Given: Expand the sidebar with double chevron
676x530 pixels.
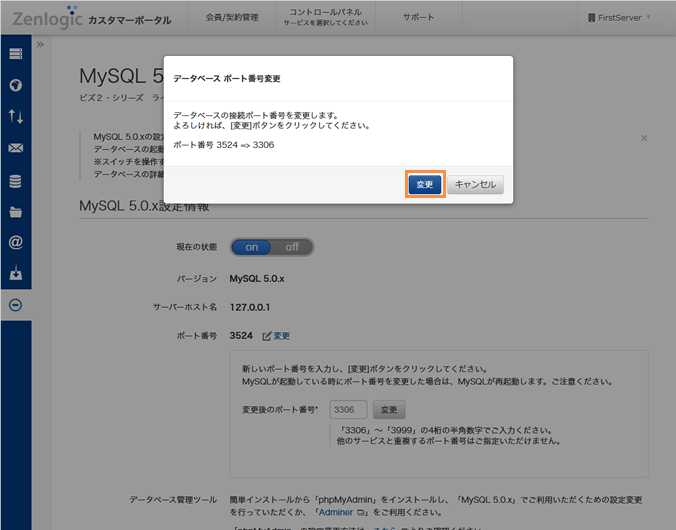Looking at the screenshot, I should 40,45.
